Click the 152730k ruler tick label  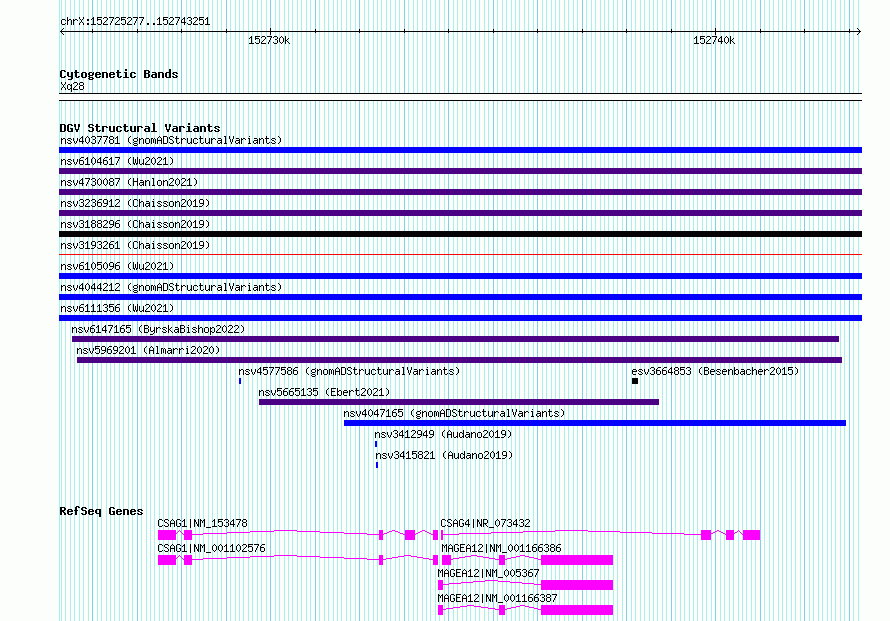tap(269, 40)
